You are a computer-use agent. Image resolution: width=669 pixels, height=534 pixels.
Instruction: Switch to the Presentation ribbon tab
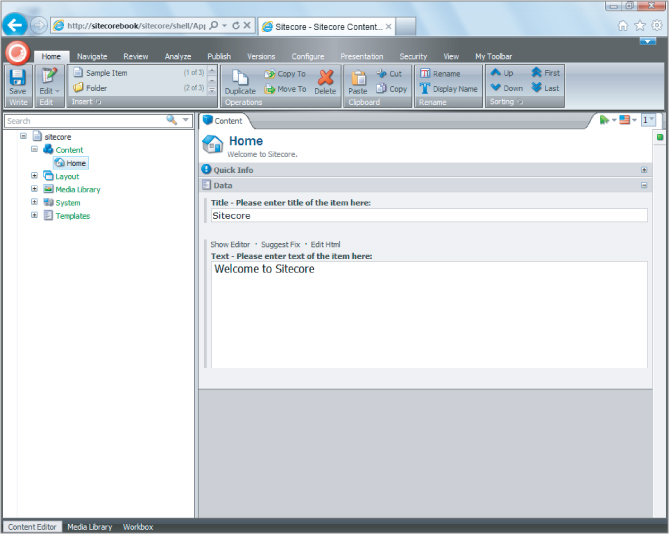(x=361, y=57)
